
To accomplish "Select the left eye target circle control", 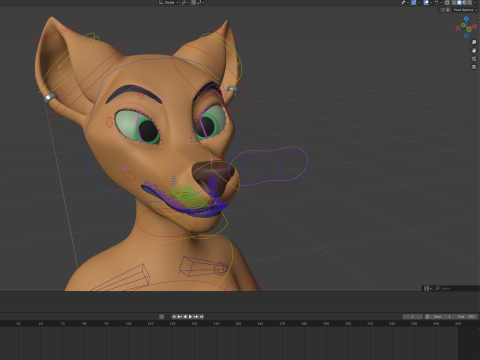I will [x=254, y=169].
